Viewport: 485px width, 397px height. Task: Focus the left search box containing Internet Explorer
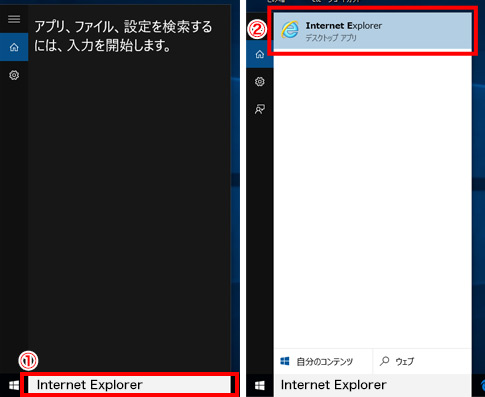129,385
